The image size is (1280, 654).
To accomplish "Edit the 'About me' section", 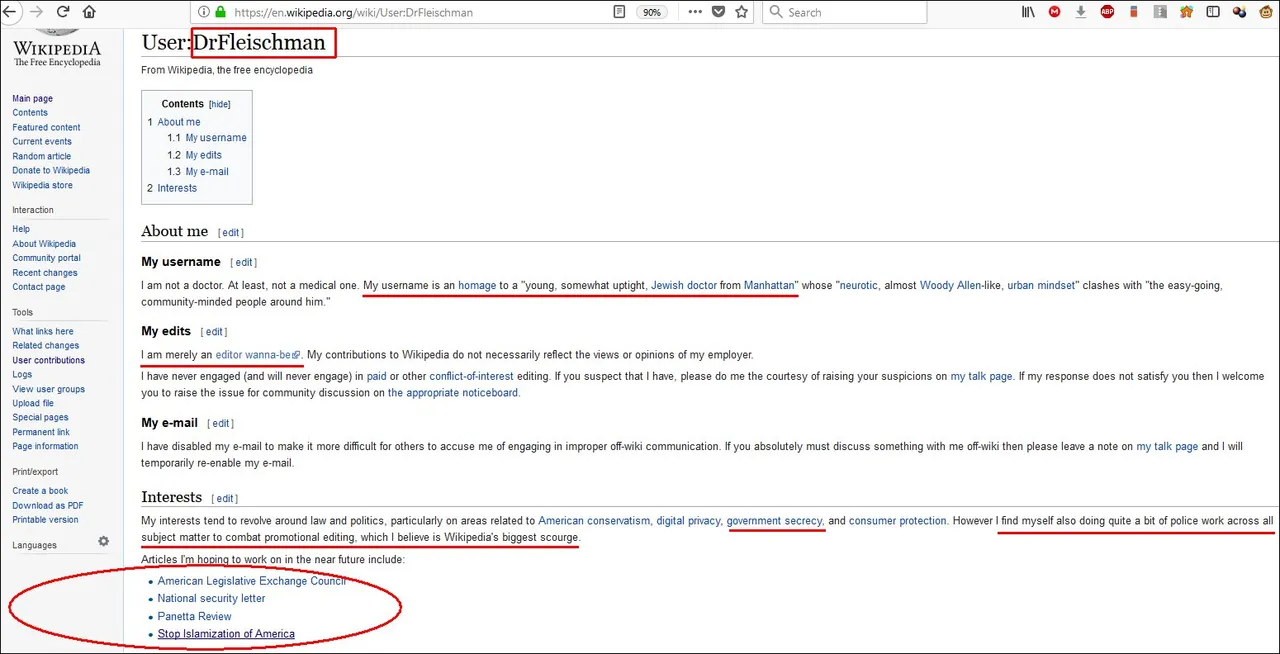I will pyautogui.click(x=231, y=232).
